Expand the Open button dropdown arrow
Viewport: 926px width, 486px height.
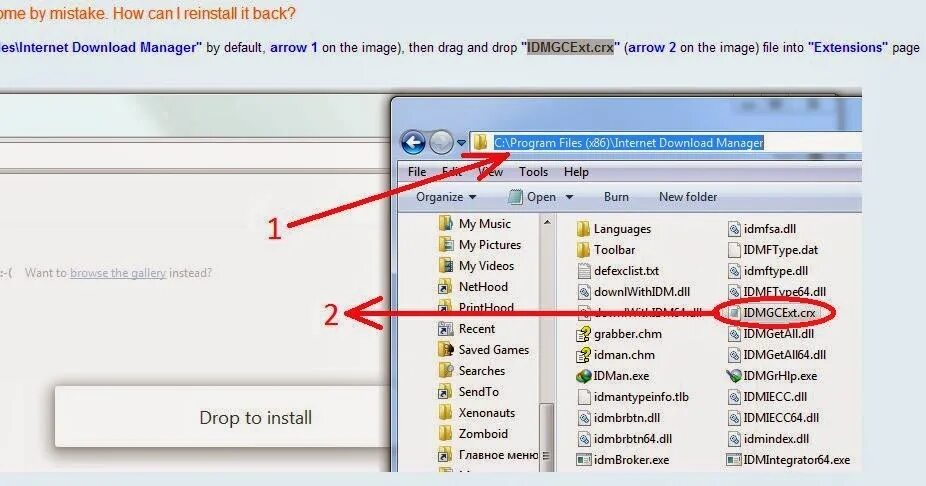pyautogui.click(x=569, y=197)
